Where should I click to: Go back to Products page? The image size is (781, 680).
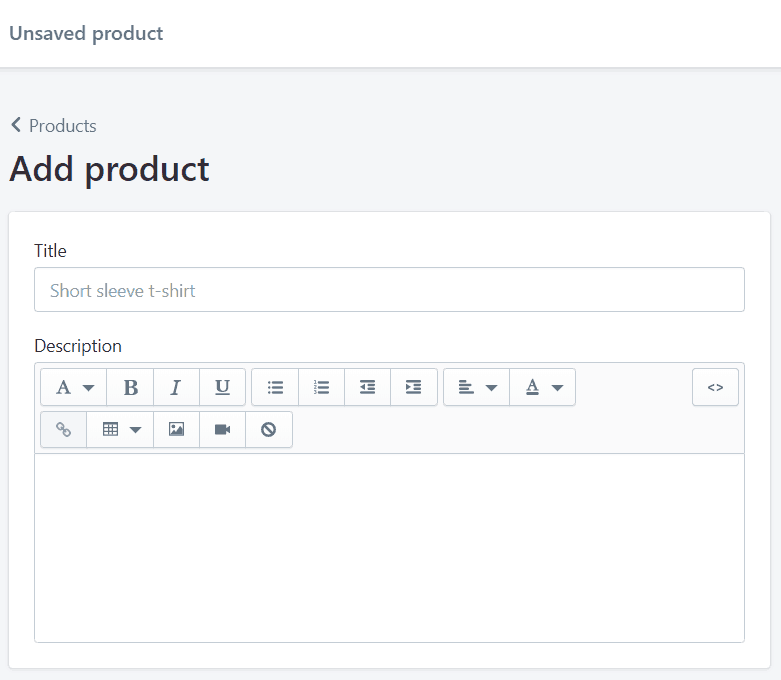[54, 126]
